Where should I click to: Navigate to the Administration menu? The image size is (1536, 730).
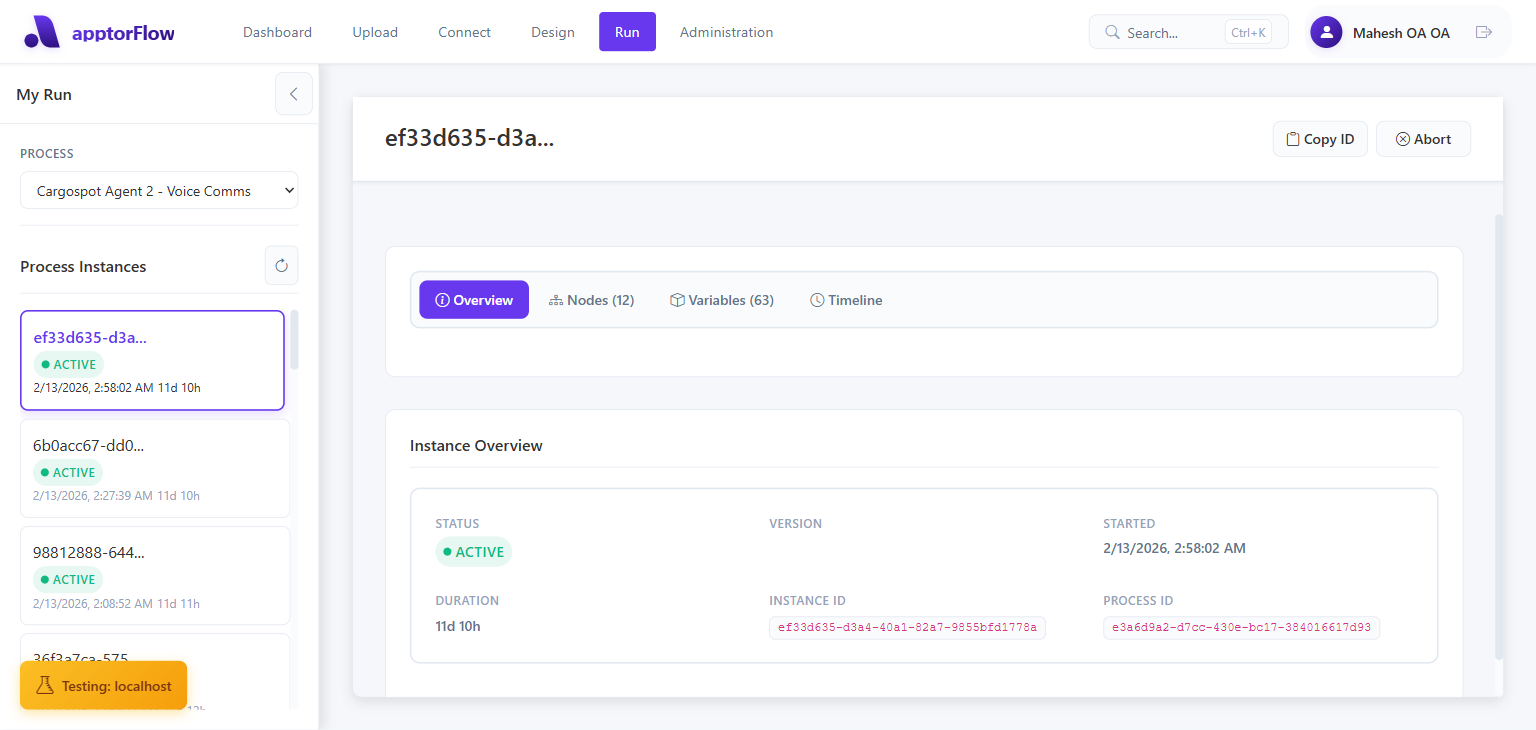click(x=726, y=31)
